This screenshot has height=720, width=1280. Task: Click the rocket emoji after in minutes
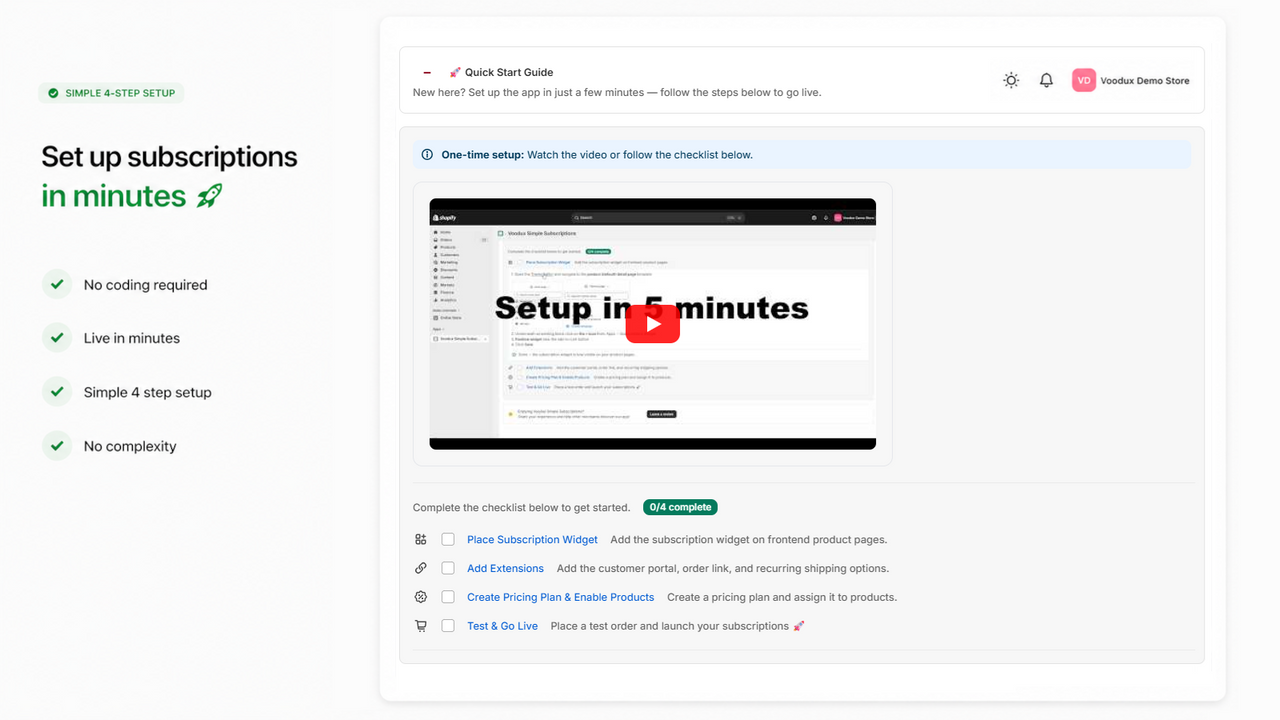click(x=209, y=196)
